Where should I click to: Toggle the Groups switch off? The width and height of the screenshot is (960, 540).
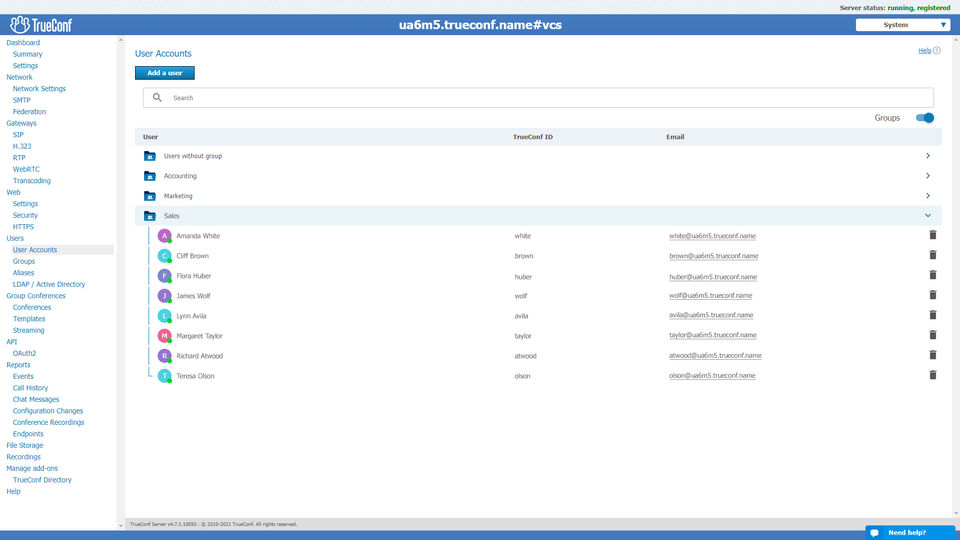[924, 118]
